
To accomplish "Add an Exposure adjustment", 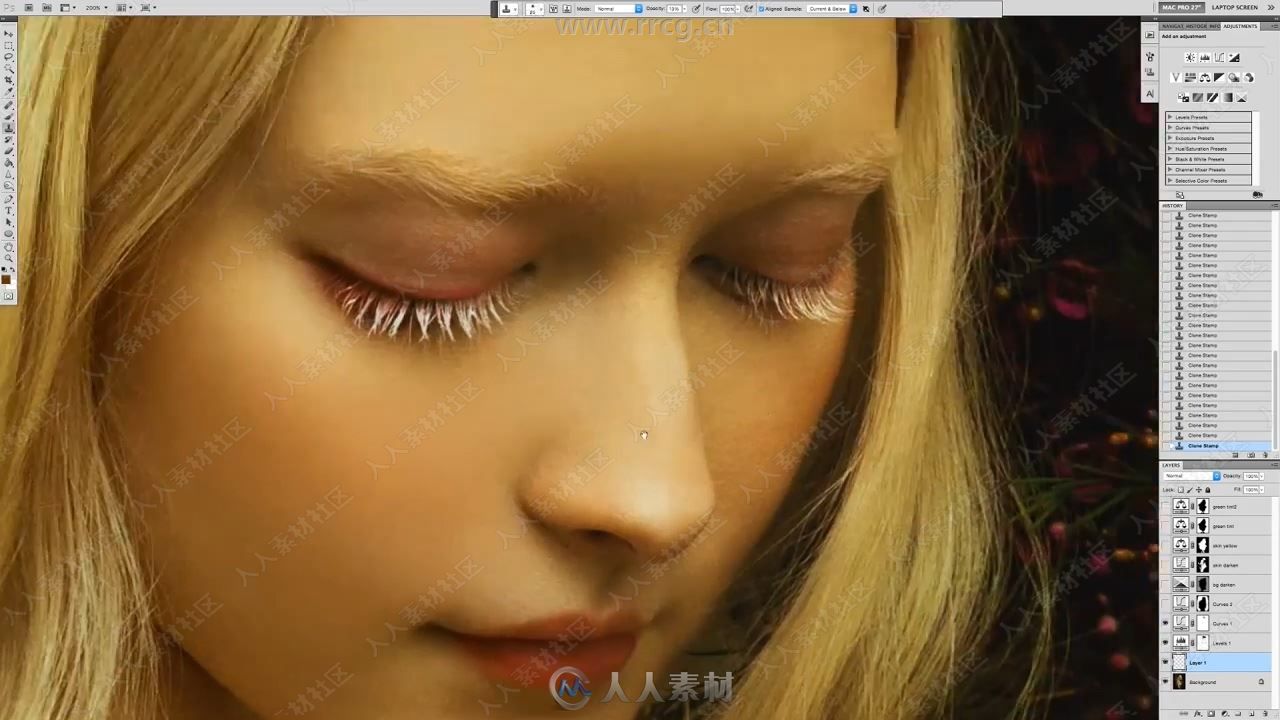I will (1234, 57).
